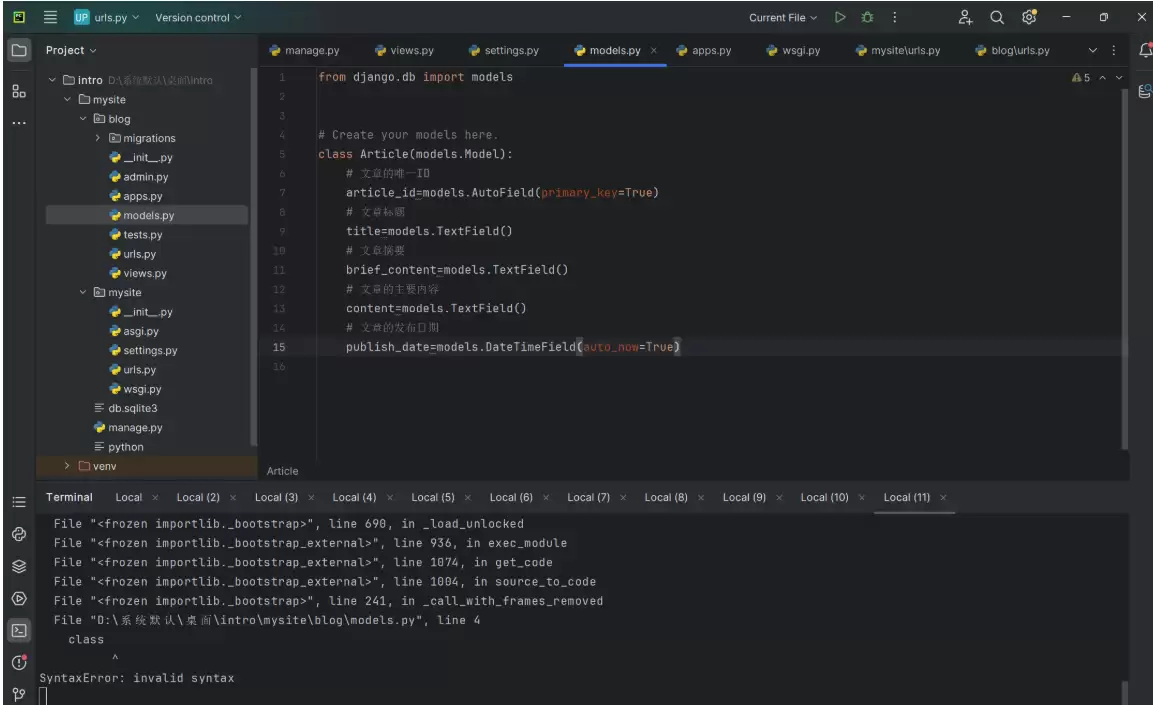Click code line 15 publish_date
The image size is (1153, 705).
(x=513, y=347)
